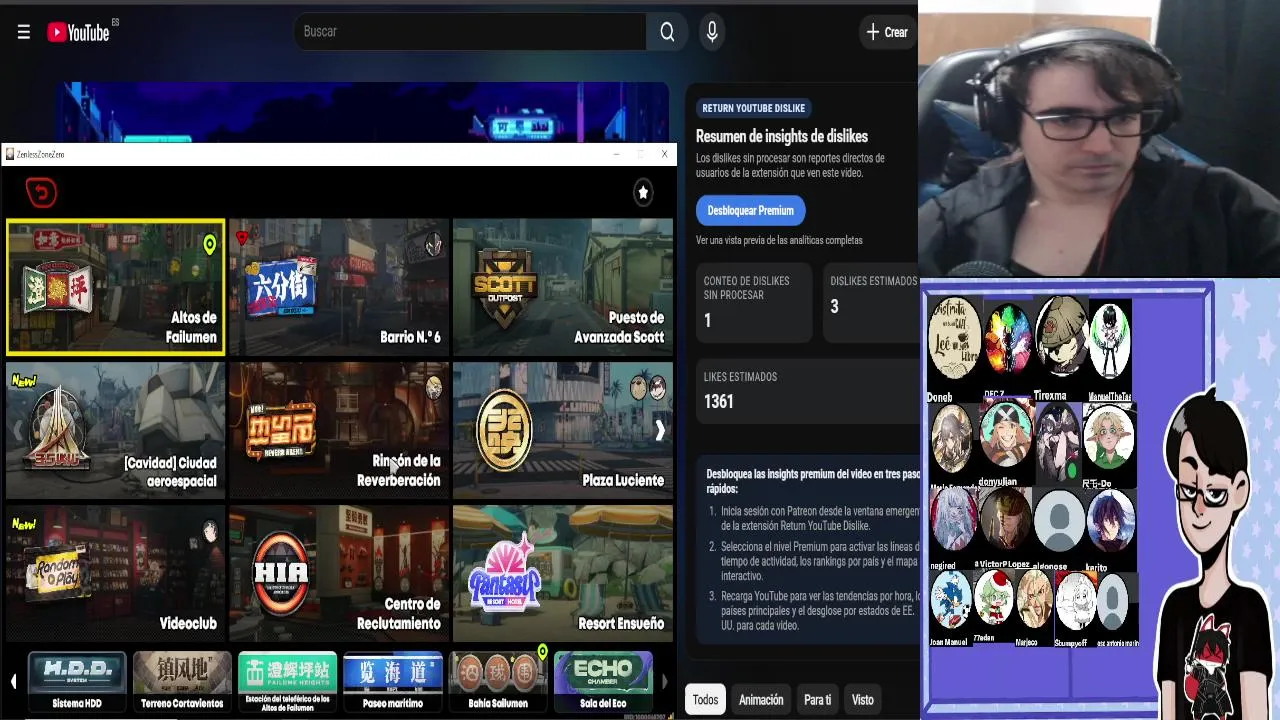Switch to the Para ti filter chip
1280x720 pixels.
[817, 700]
